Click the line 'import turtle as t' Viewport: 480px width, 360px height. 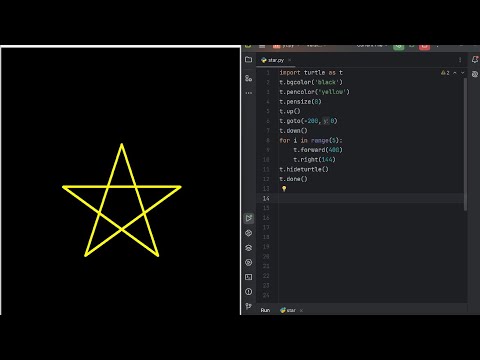pyautogui.click(x=311, y=72)
